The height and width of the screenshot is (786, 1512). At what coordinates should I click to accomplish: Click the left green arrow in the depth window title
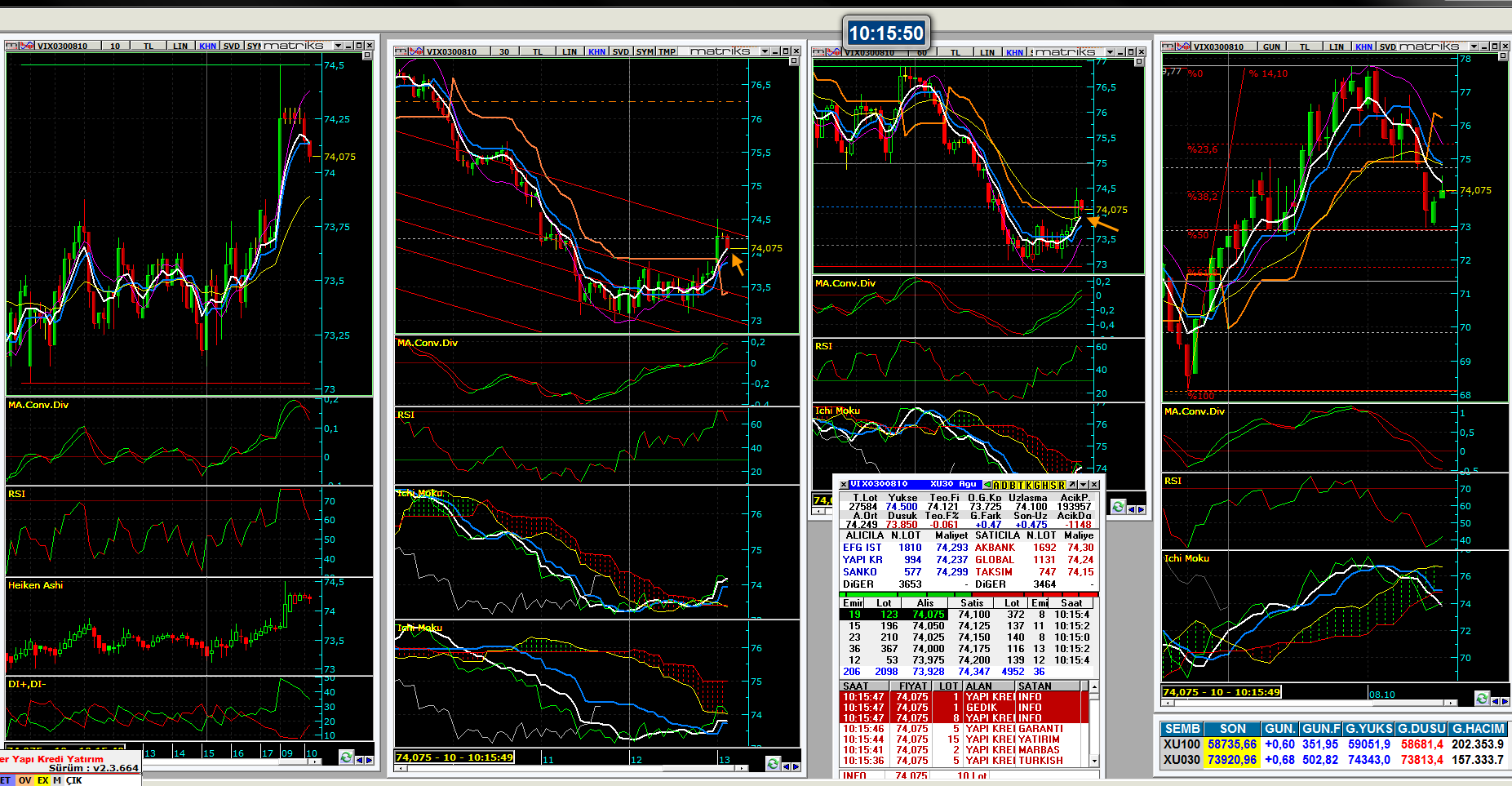(x=987, y=485)
